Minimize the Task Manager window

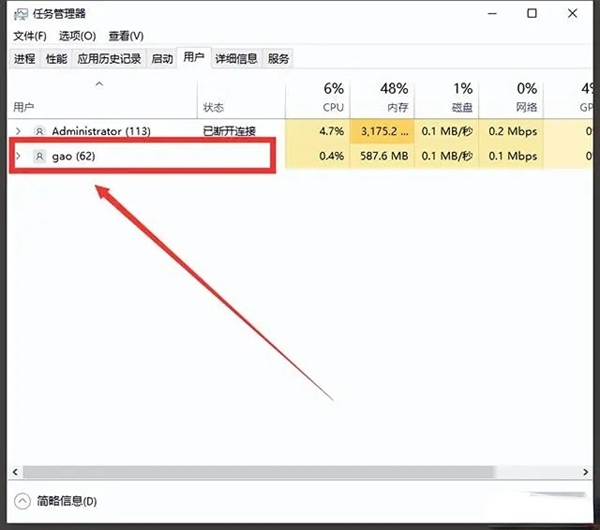pos(492,14)
